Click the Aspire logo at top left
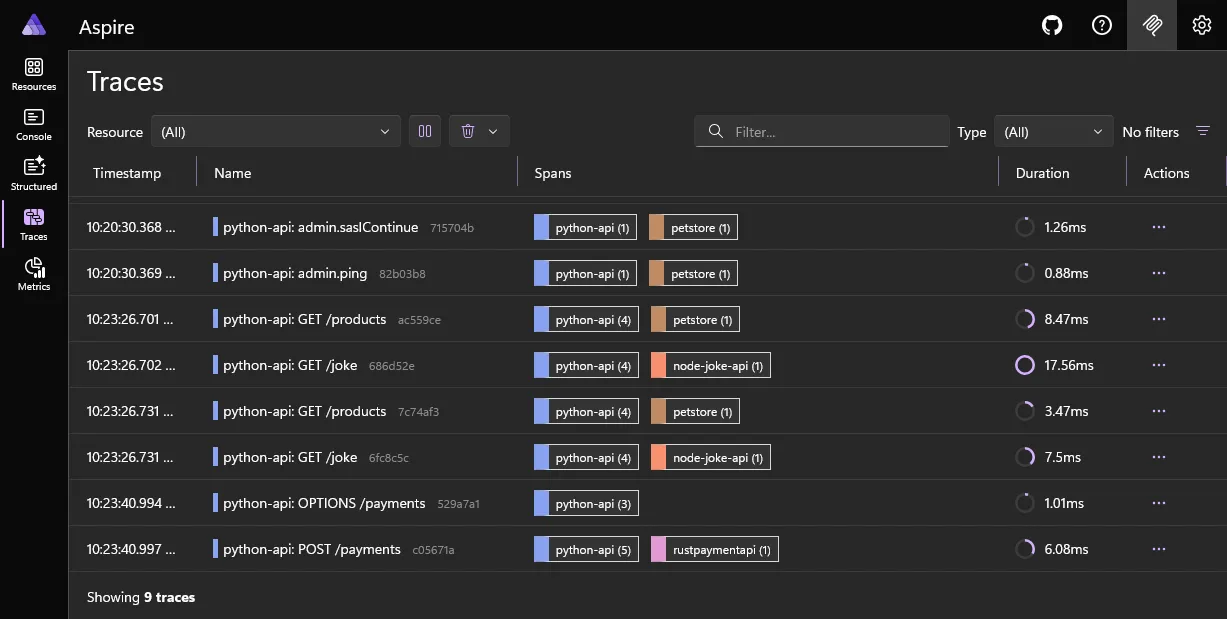 [x=33, y=25]
